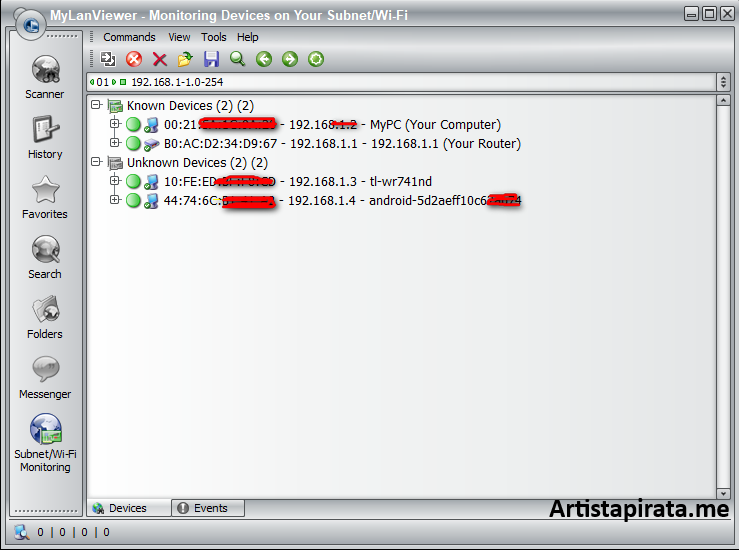739x550 pixels.
Task: Click the magnifier find toolbar icon
Action: pyautogui.click(x=237, y=60)
